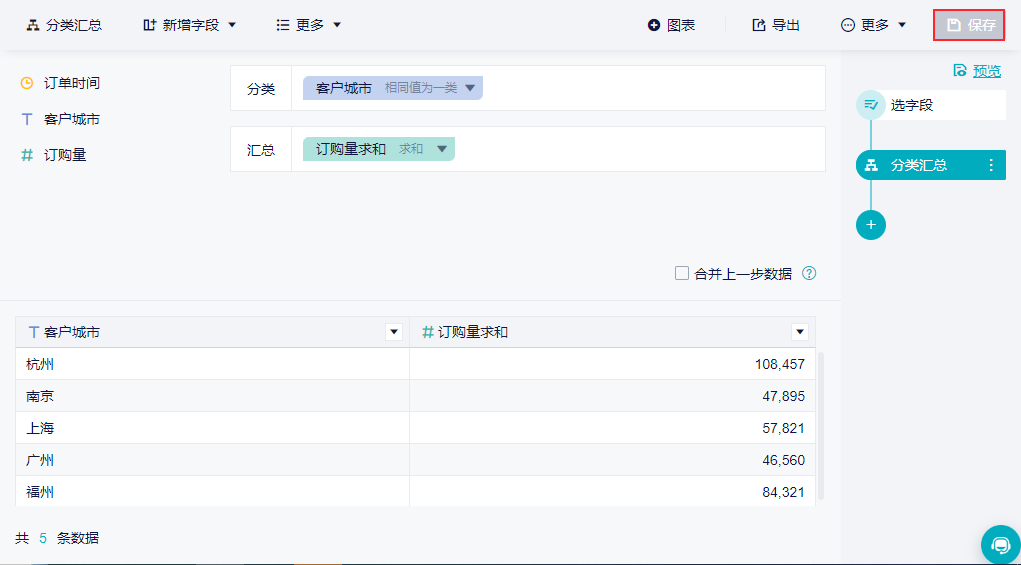Open the 新增字段 menu

(x=190, y=25)
